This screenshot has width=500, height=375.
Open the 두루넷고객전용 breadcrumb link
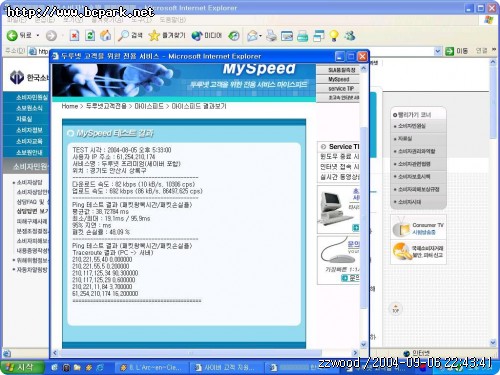[106, 106]
